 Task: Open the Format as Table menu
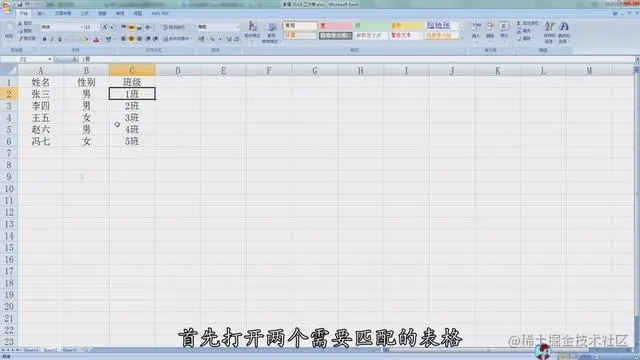[x=271, y=33]
